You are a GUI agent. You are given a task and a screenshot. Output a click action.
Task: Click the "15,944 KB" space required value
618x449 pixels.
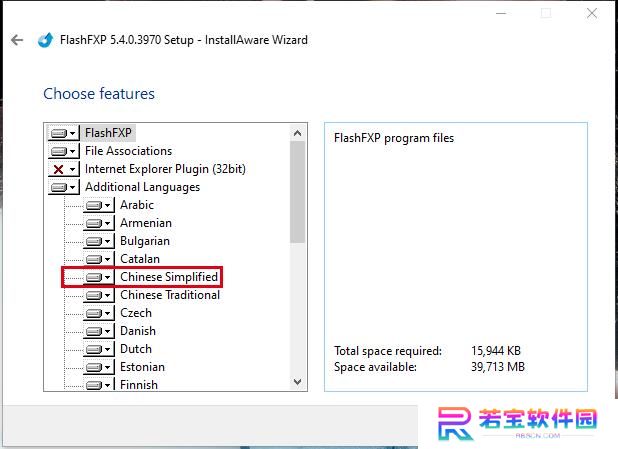click(x=496, y=351)
